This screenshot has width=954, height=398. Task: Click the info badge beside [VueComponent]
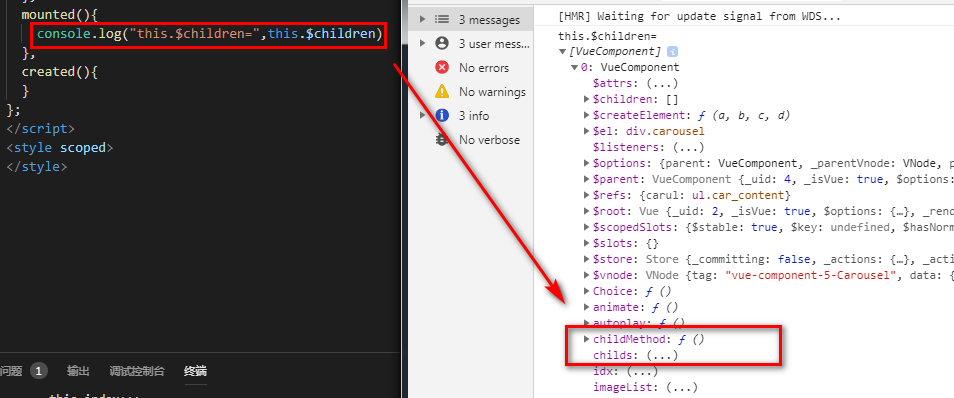(x=672, y=52)
